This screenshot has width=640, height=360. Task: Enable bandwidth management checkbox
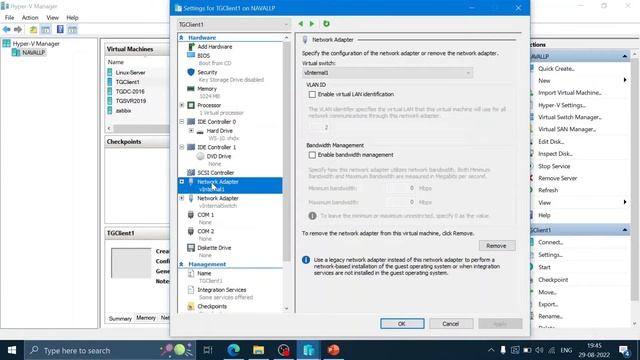[x=312, y=155]
